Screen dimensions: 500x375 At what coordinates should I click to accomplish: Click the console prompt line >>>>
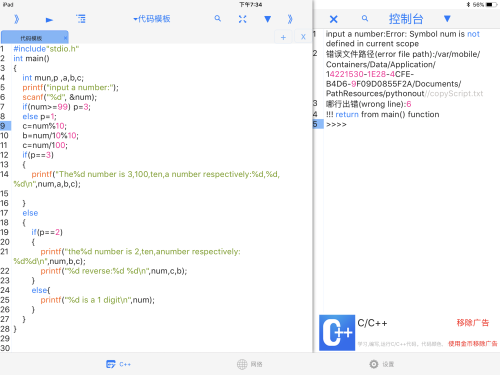pos(336,124)
